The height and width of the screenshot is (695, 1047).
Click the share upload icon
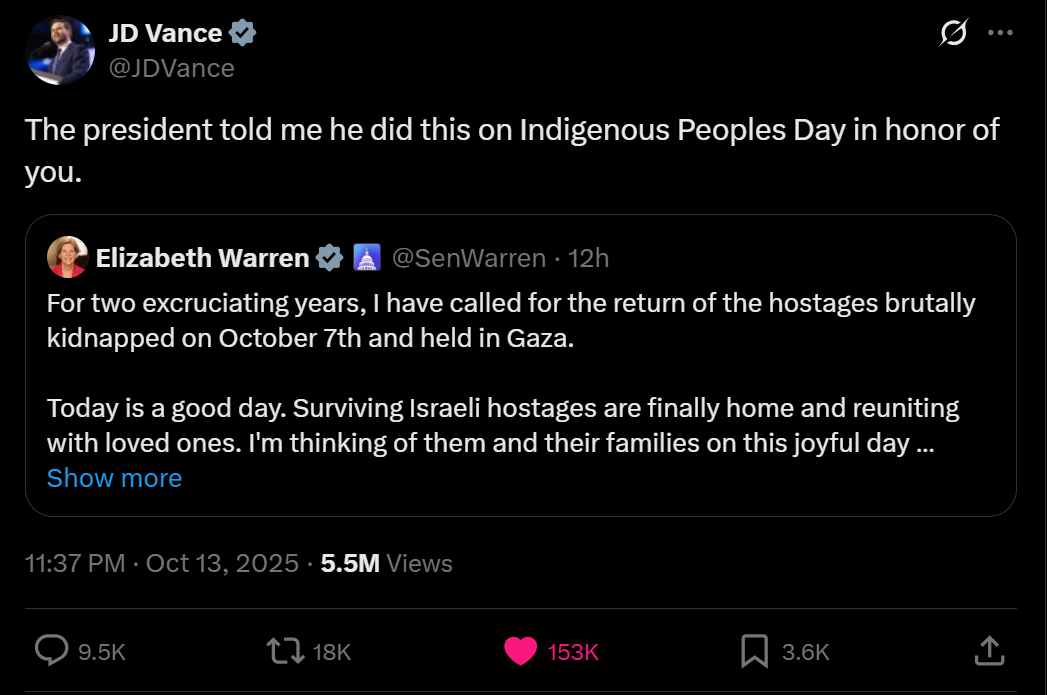[987, 651]
